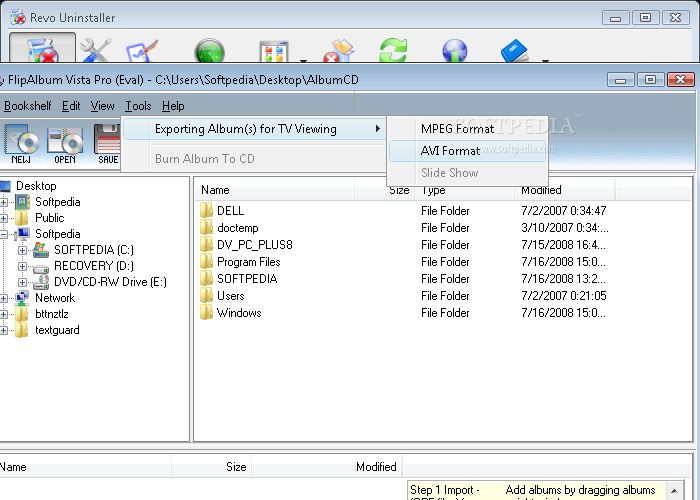Click the SOFTPEDIA (C:) drive icon
This screenshot has width=700, height=500.
click(x=41, y=250)
